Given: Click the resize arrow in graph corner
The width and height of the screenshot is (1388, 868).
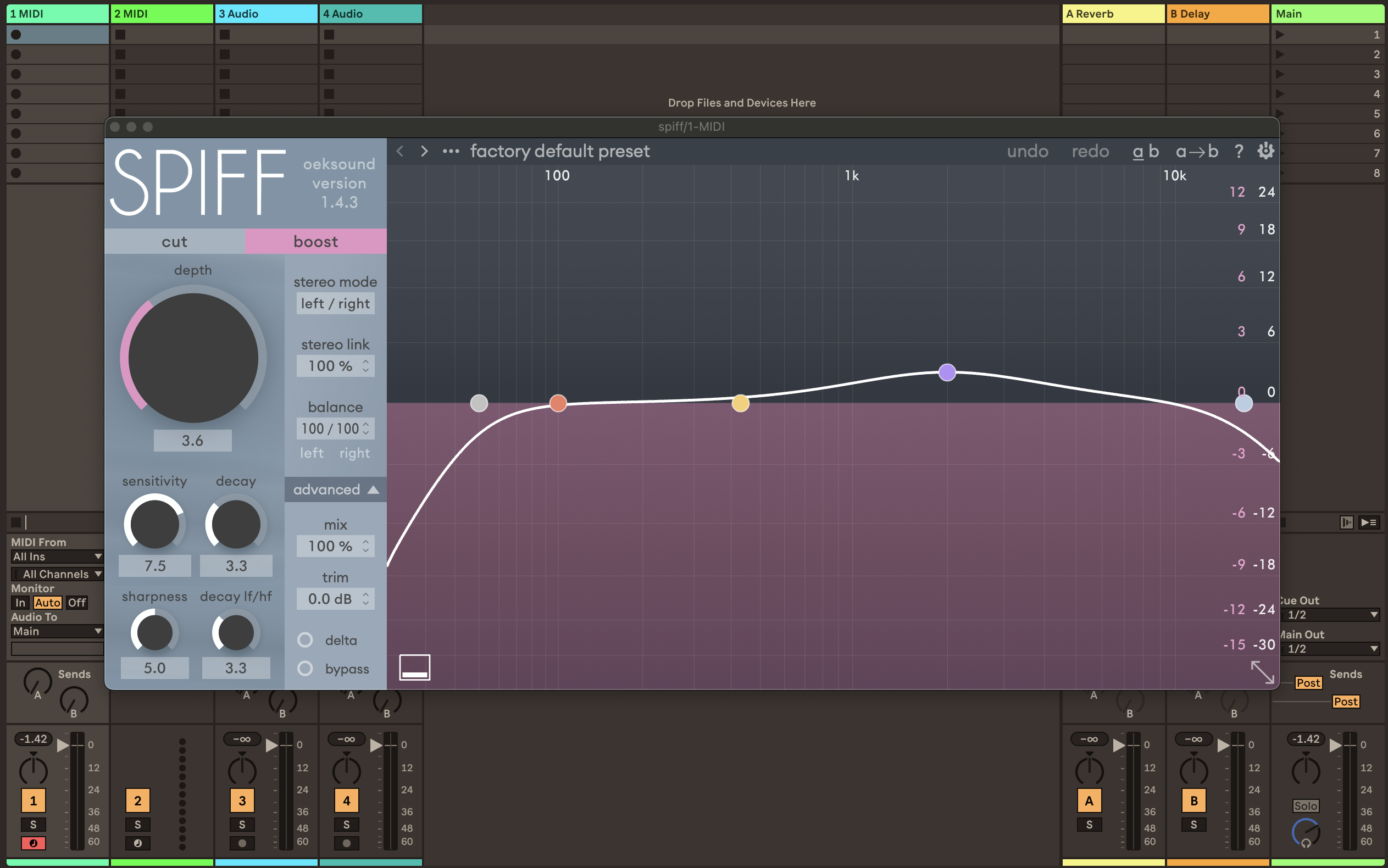Looking at the screenshot, I should point(1262,672).
